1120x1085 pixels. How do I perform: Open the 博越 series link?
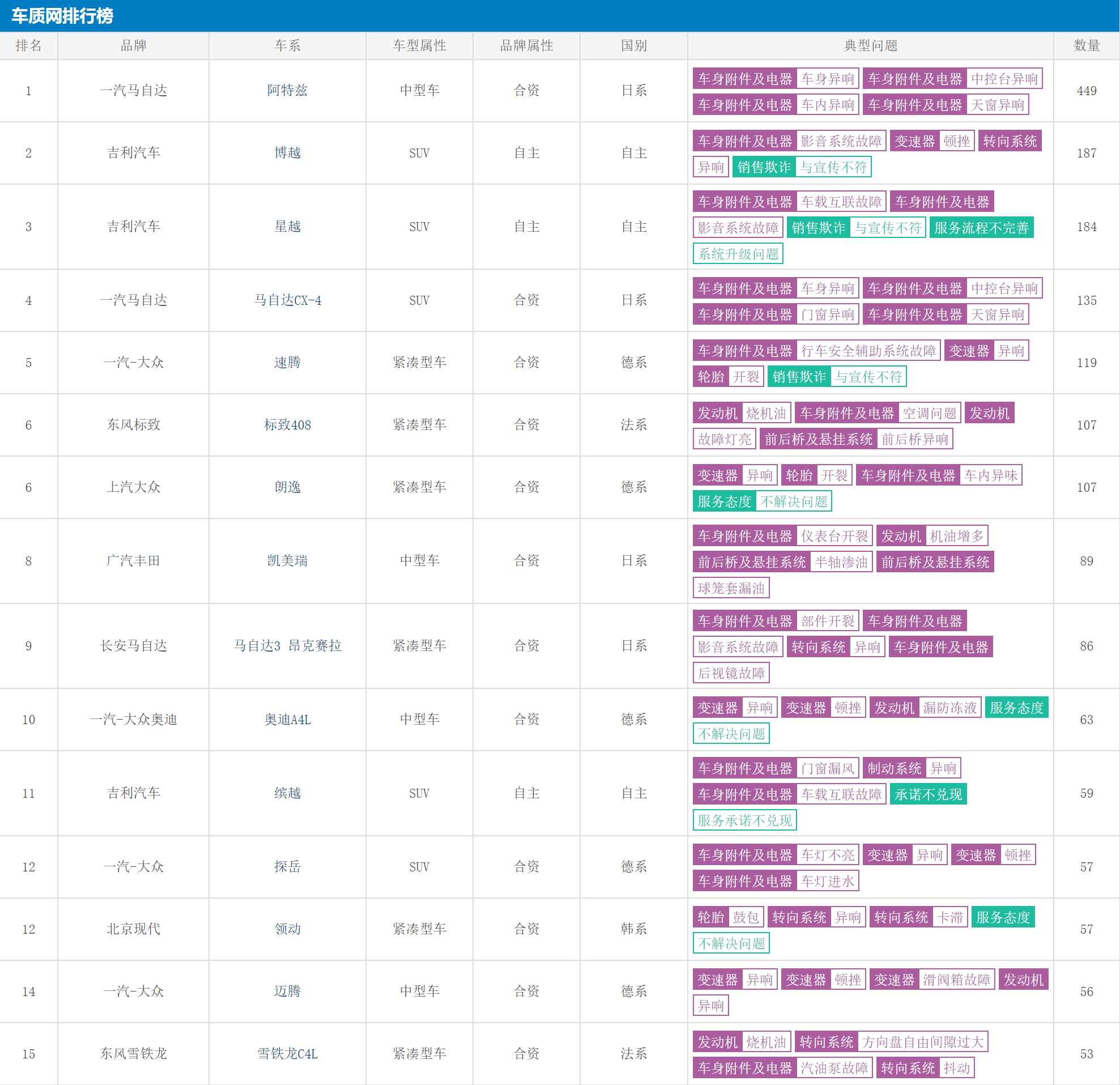(x=287, y=152)
